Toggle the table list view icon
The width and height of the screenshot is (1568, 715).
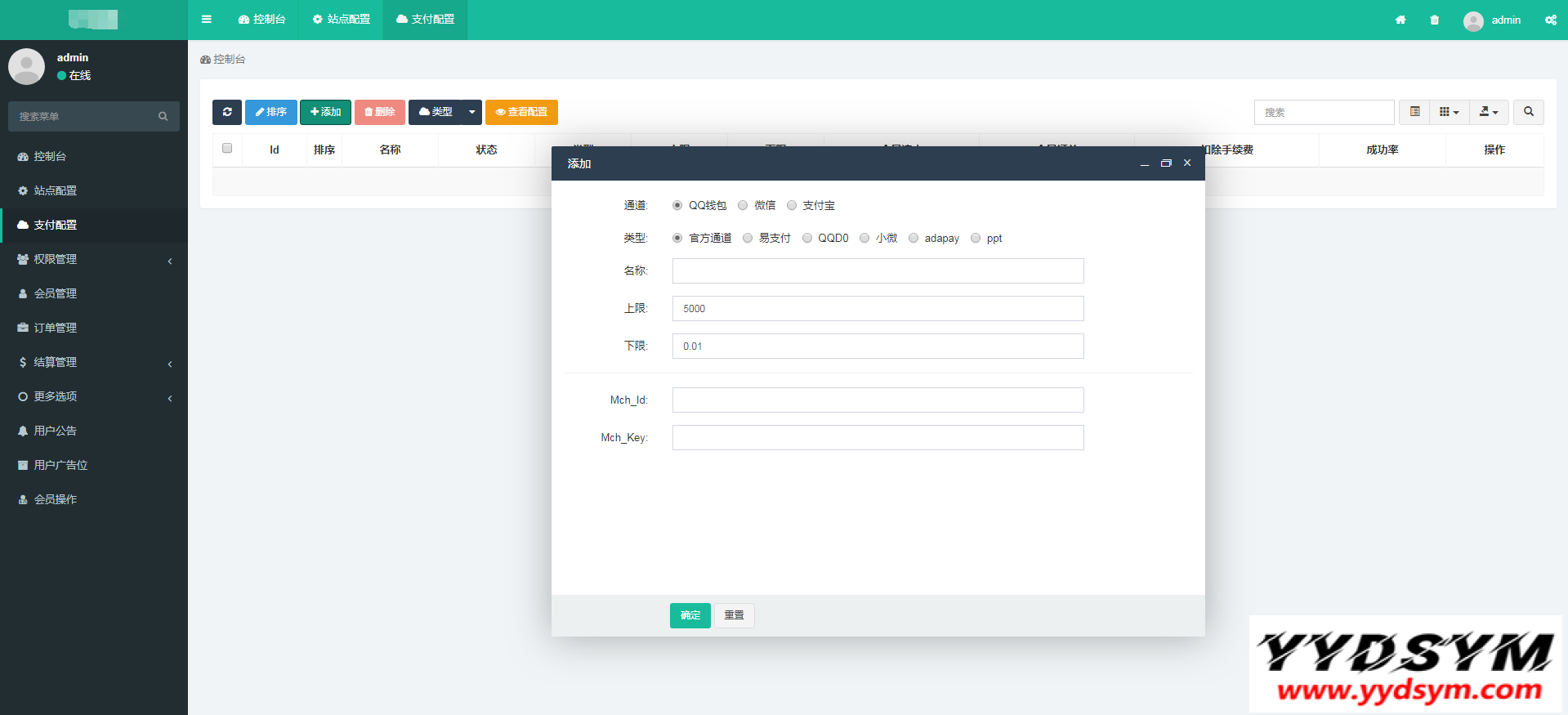point(1414,112)
